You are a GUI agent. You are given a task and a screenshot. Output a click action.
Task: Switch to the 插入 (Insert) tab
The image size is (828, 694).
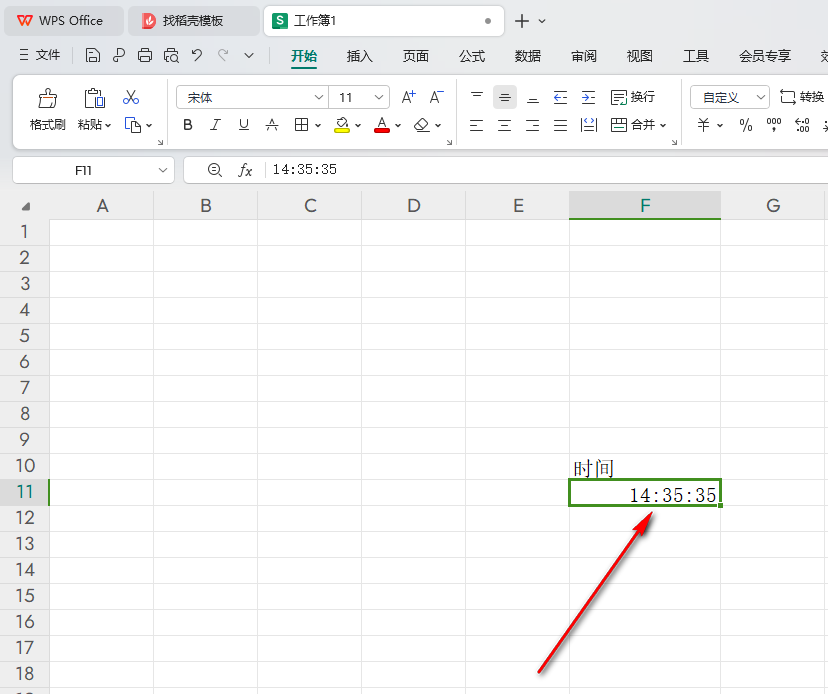coord(359,56)
